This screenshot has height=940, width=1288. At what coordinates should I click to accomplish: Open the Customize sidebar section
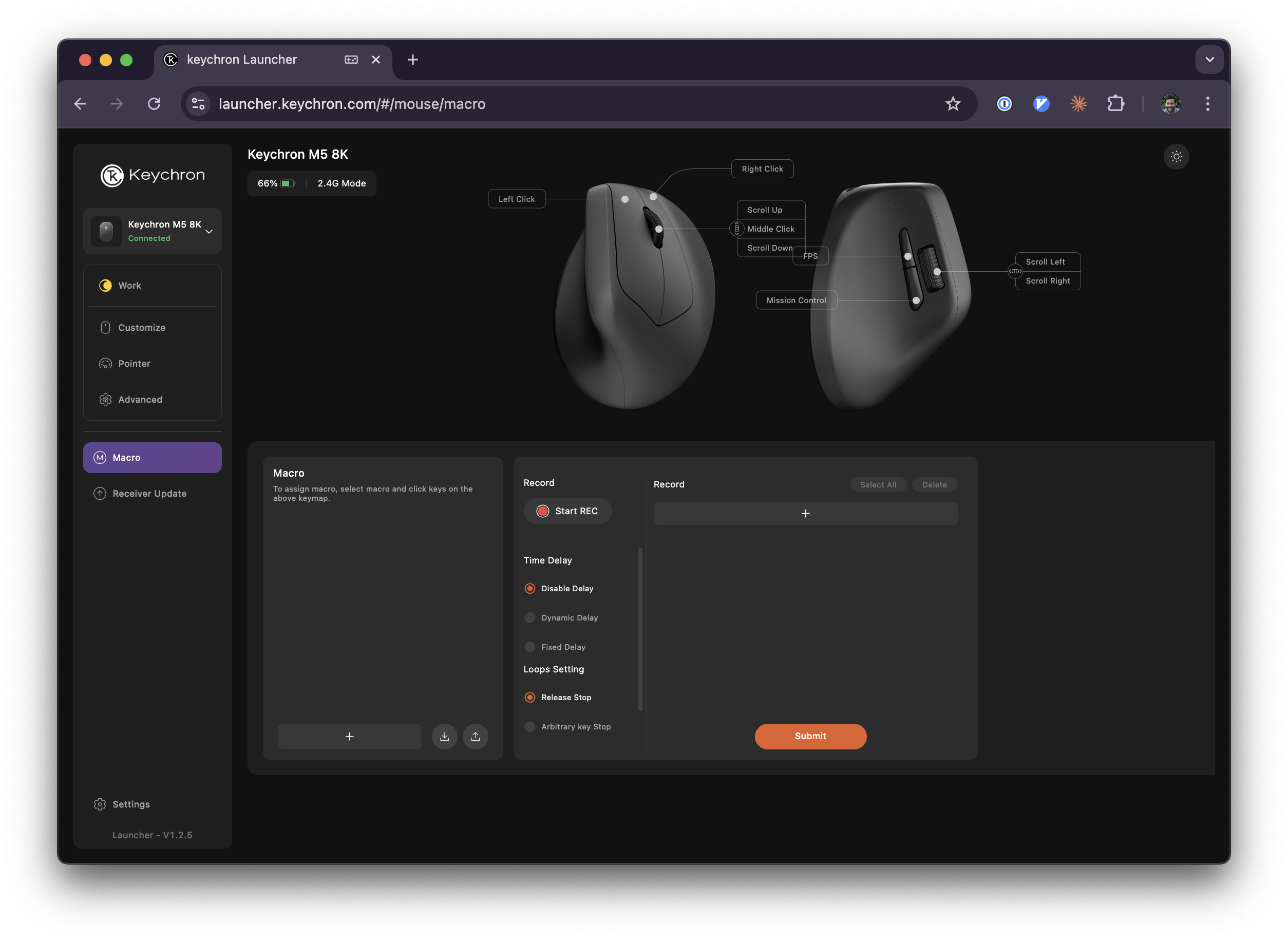(142, 328)
